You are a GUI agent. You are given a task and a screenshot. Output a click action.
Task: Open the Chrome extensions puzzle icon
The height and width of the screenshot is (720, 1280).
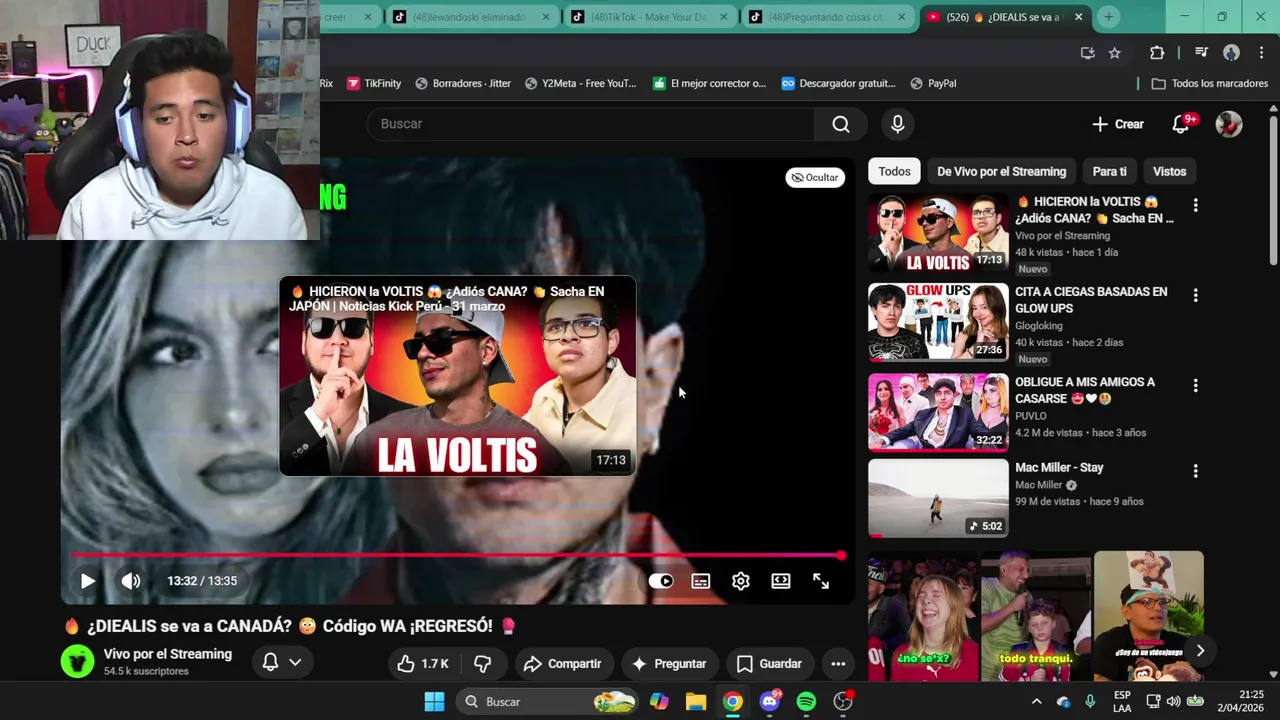1157,53
